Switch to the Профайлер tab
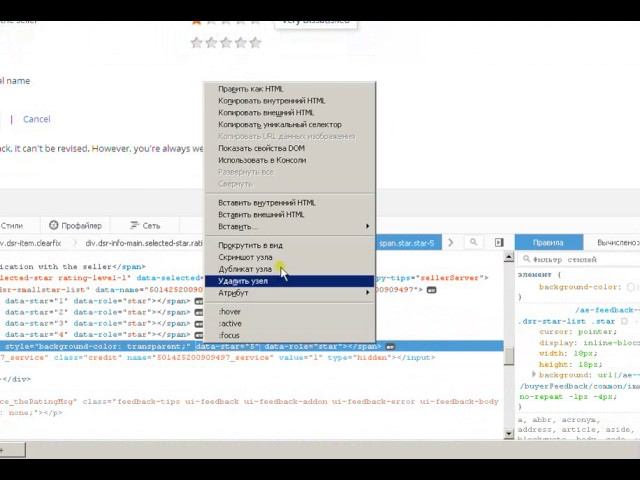This screenshot has height=480, width=640. point(75,225)
